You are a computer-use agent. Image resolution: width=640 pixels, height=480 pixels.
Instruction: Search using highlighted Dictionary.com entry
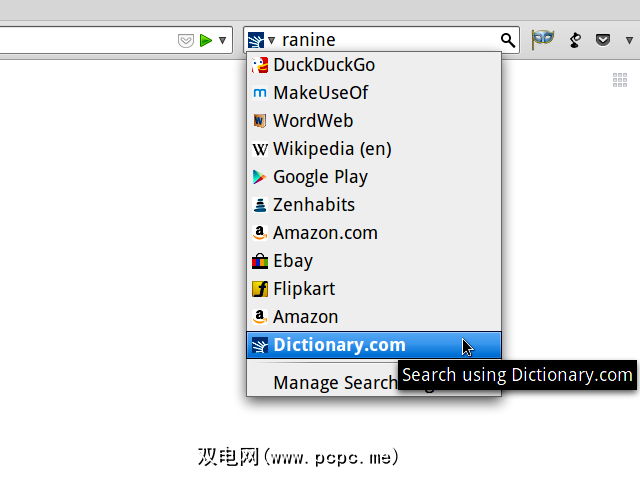click(x=374, y=345)
